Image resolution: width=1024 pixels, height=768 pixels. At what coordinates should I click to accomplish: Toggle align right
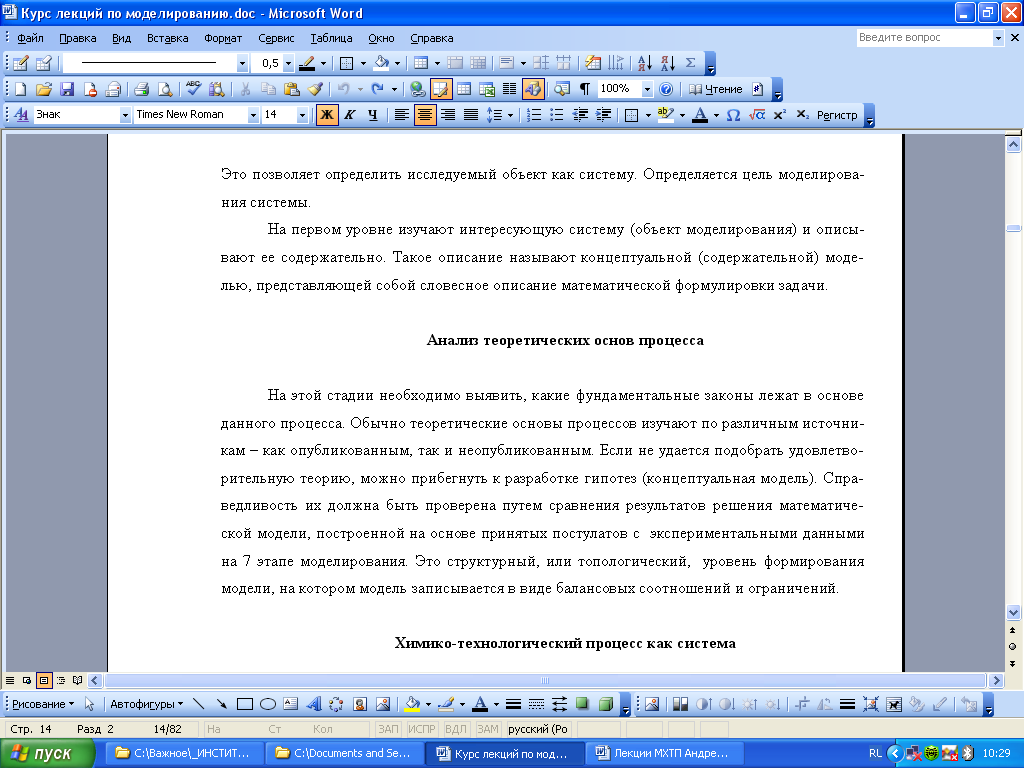click(448, 115)
